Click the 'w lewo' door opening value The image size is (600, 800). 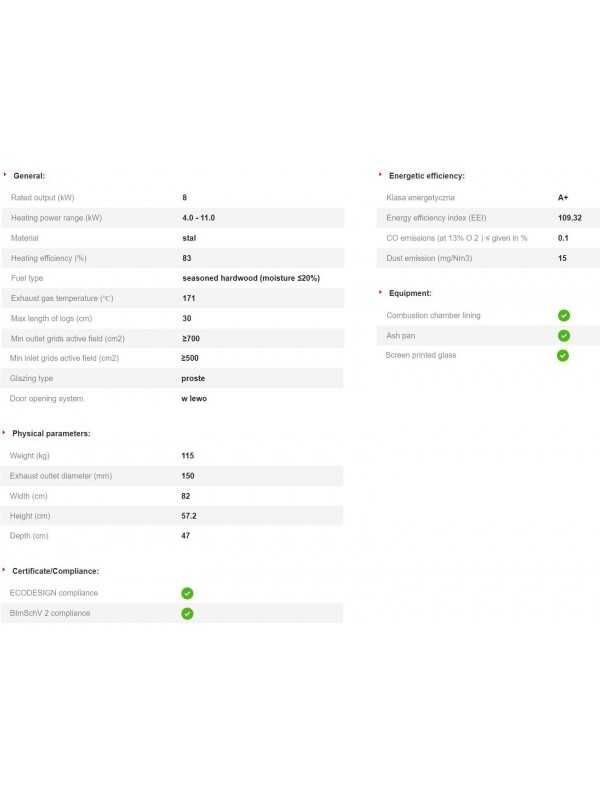coord(194,398)
